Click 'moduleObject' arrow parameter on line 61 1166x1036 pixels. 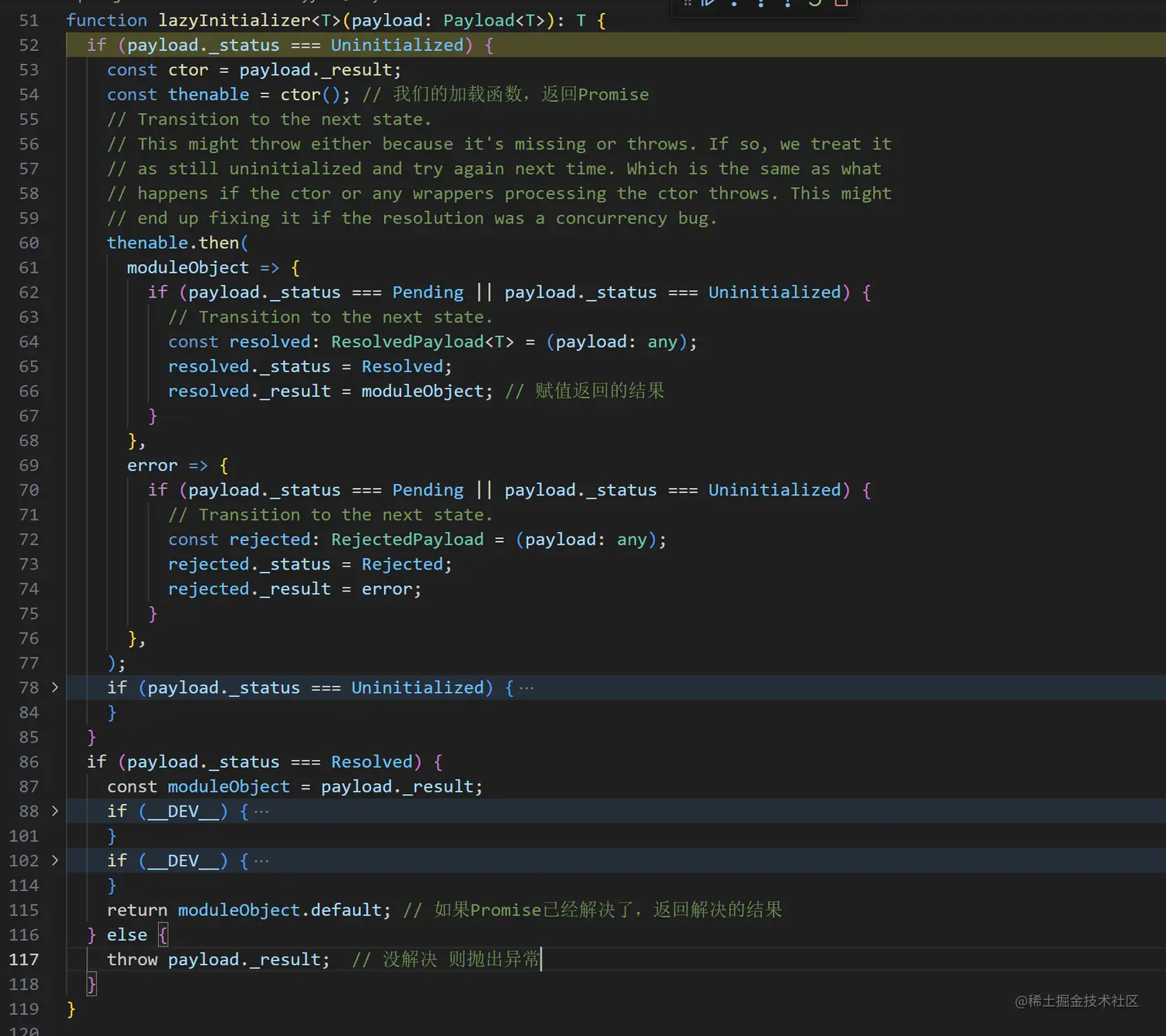[188, 267]
